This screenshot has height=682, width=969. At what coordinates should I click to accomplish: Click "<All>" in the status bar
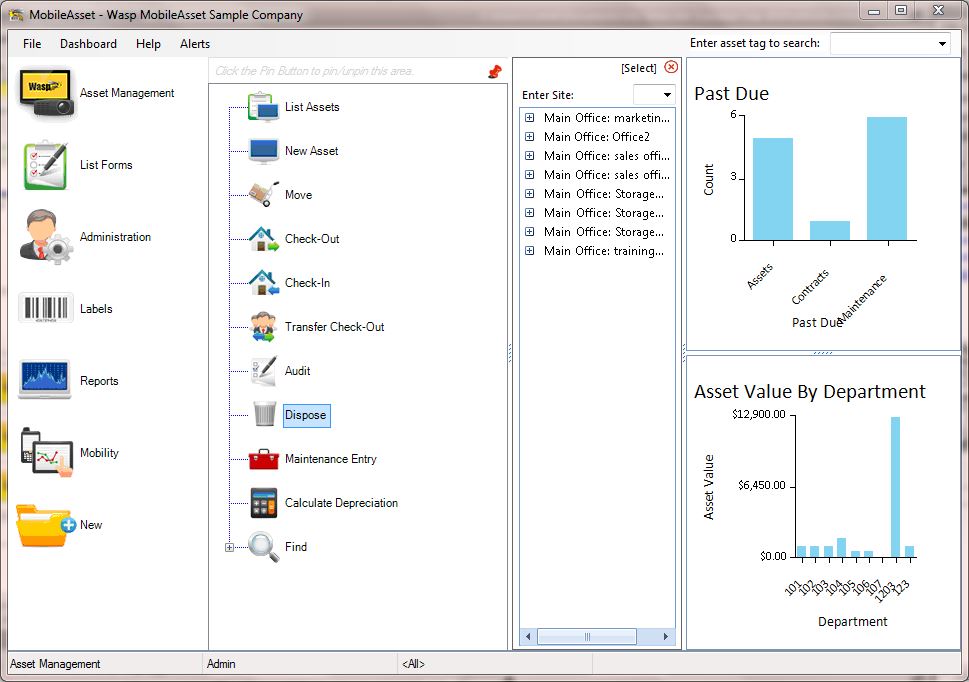[413, 663]
